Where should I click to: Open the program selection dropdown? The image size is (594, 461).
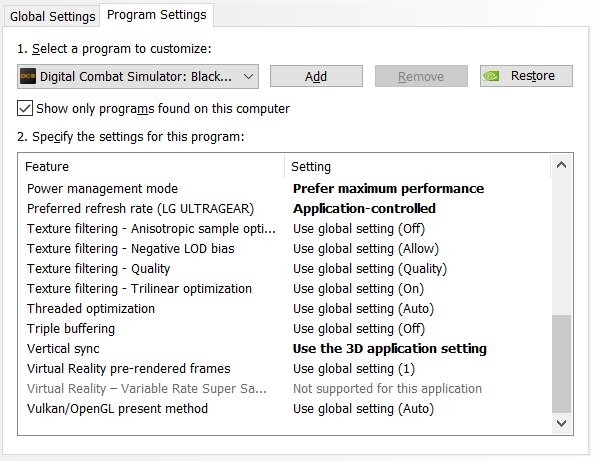coord(138,77)
